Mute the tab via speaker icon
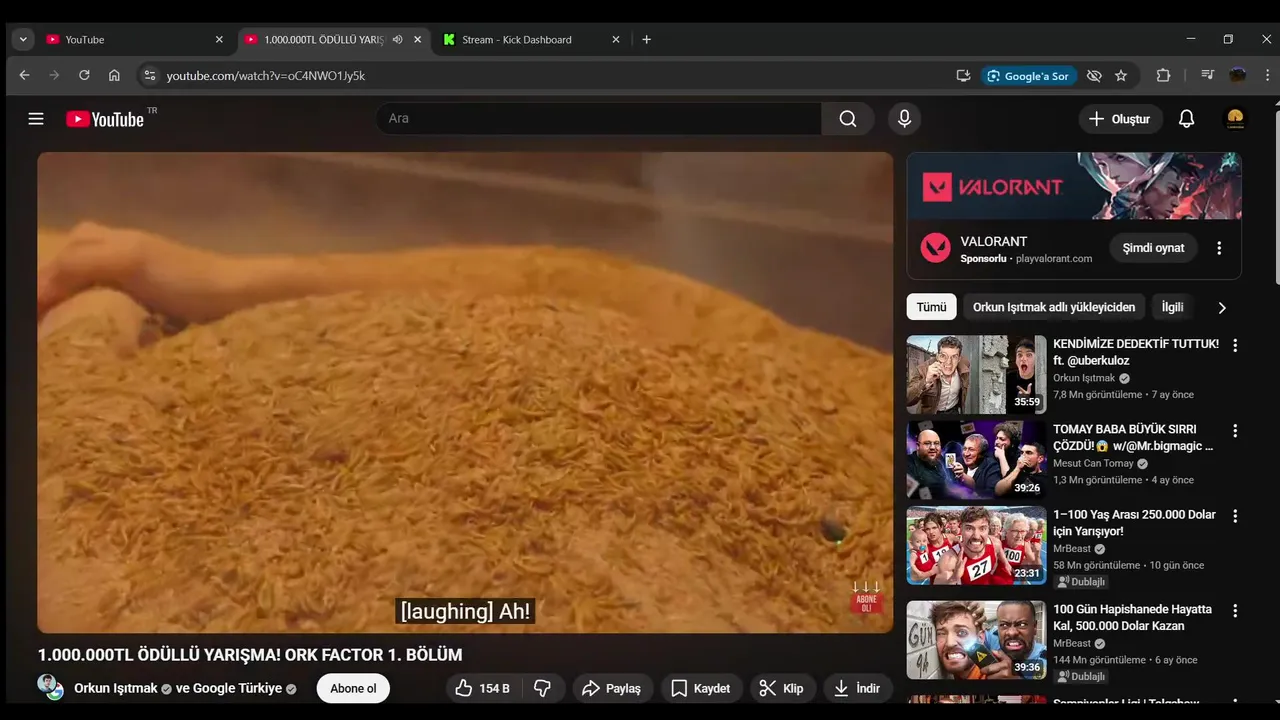 [397, 40]
